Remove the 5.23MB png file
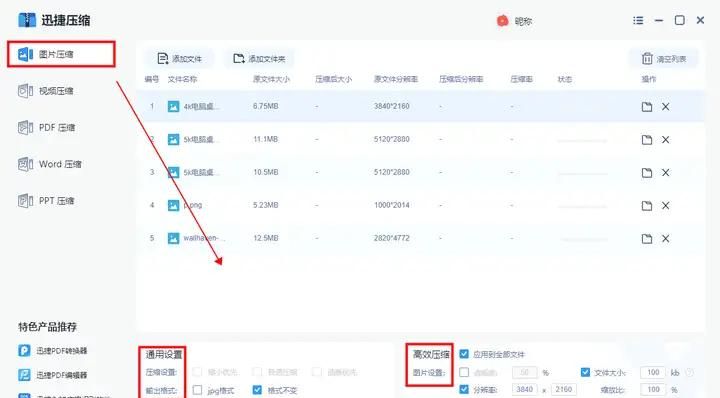Image resolution: width=720 pixels, height=398 pixels. click(x=665, y=206)
